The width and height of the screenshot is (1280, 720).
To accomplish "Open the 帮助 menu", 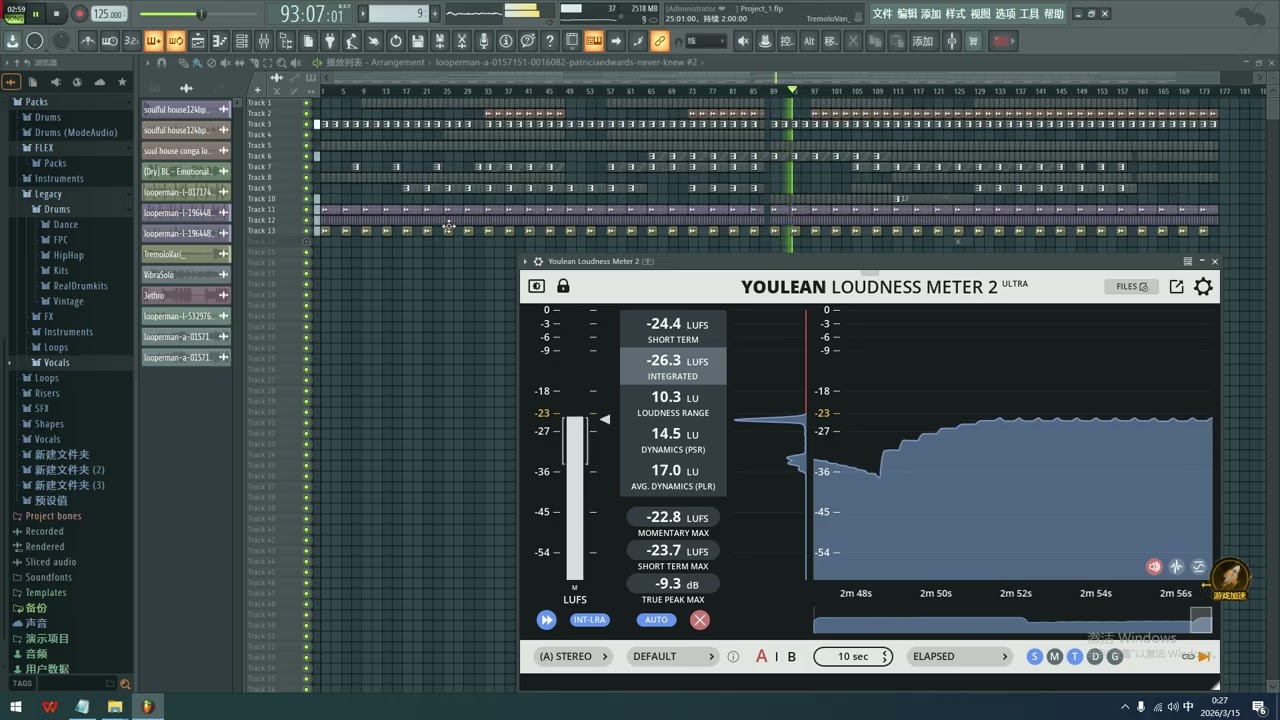I will pos(1054,14).
